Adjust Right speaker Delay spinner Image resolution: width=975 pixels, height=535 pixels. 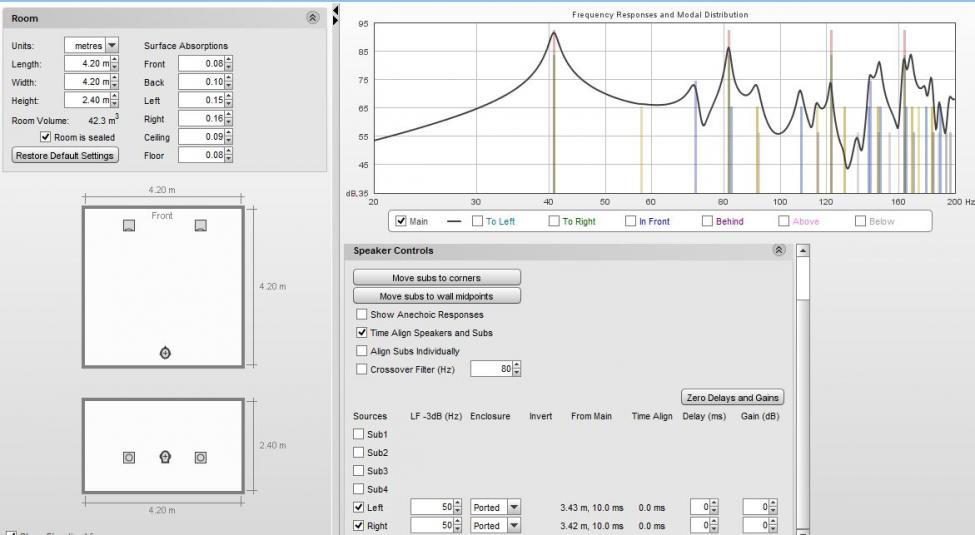[714, 526]
